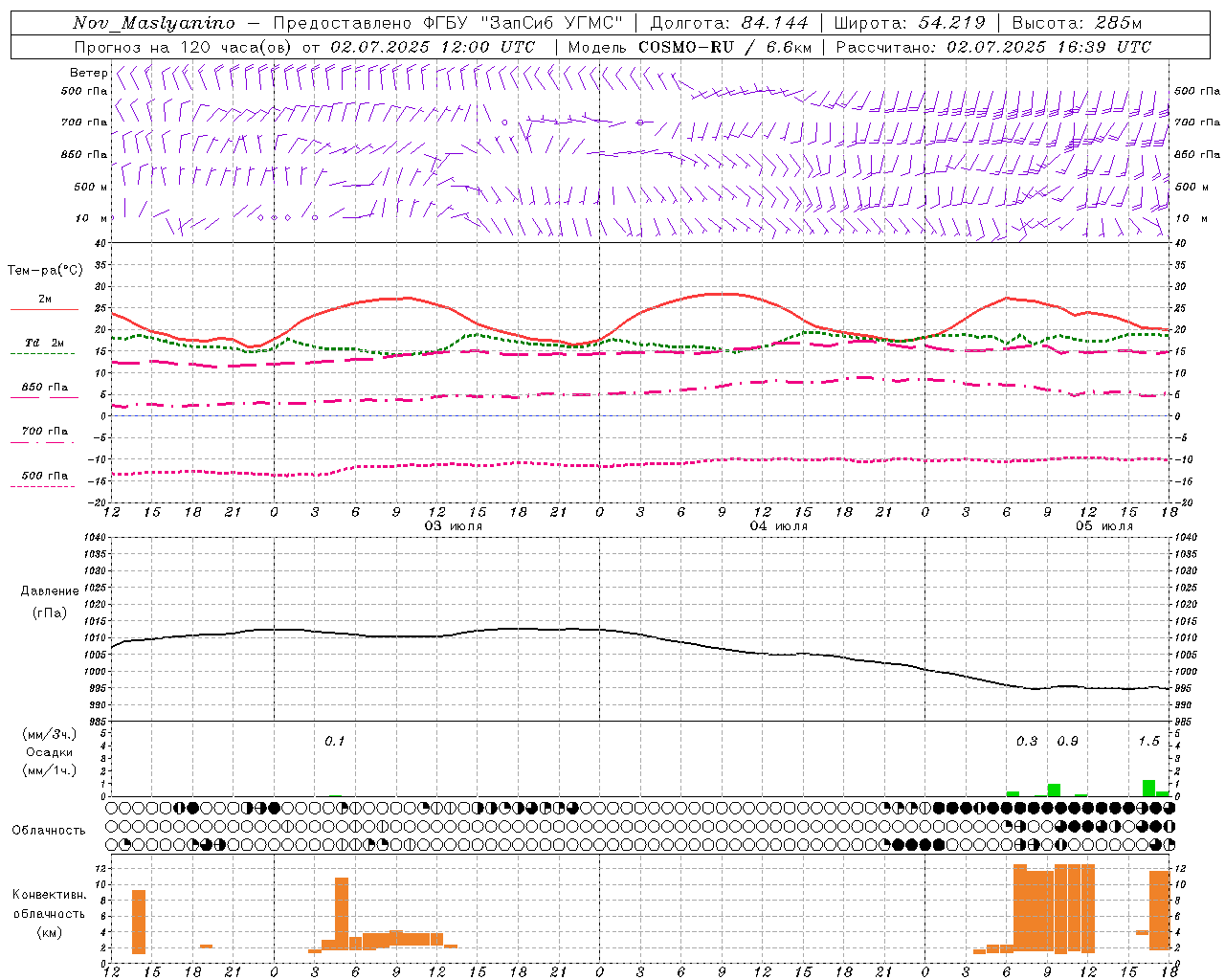The width and height of the screenshot is (1225, 980).
Task: Click the tall orange convective bar on 03 июля
Action: 342,914
